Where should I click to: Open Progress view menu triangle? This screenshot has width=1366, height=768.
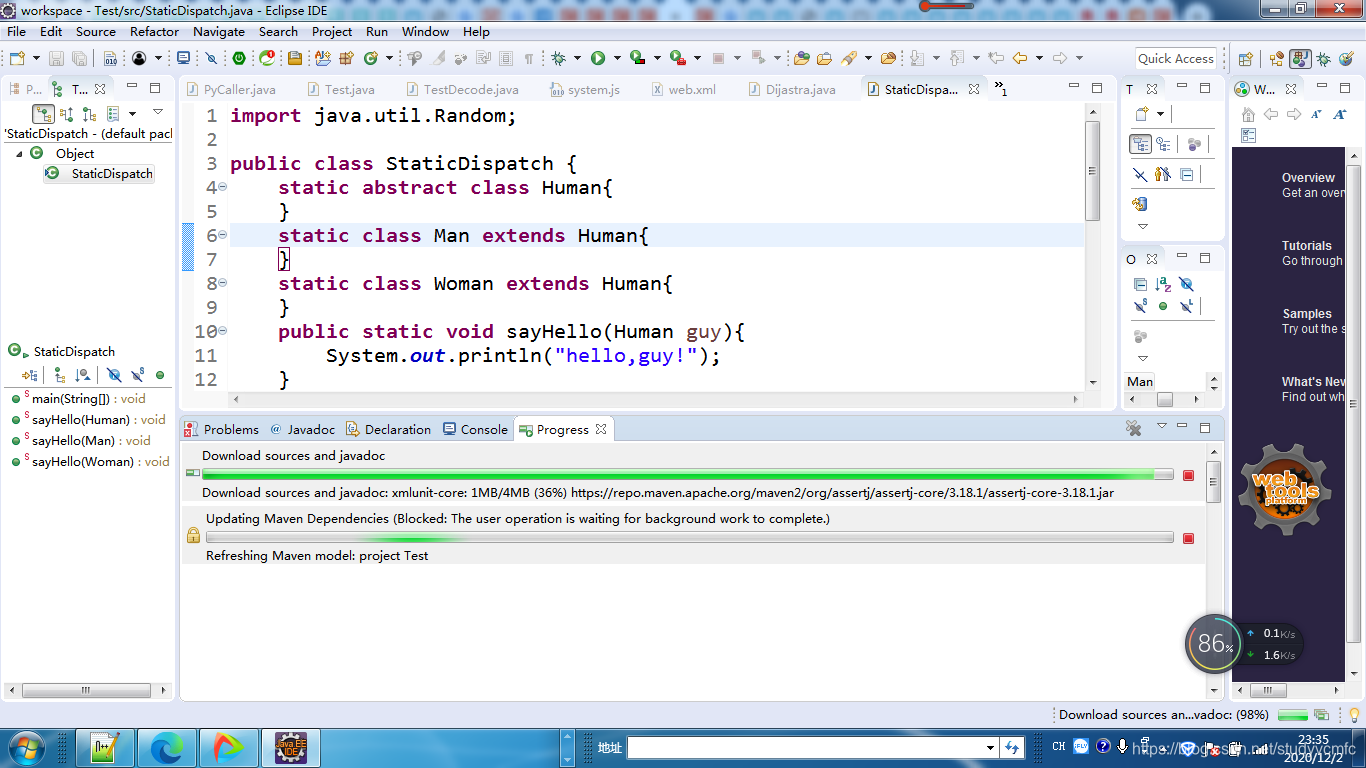(x=1162, y=427)
